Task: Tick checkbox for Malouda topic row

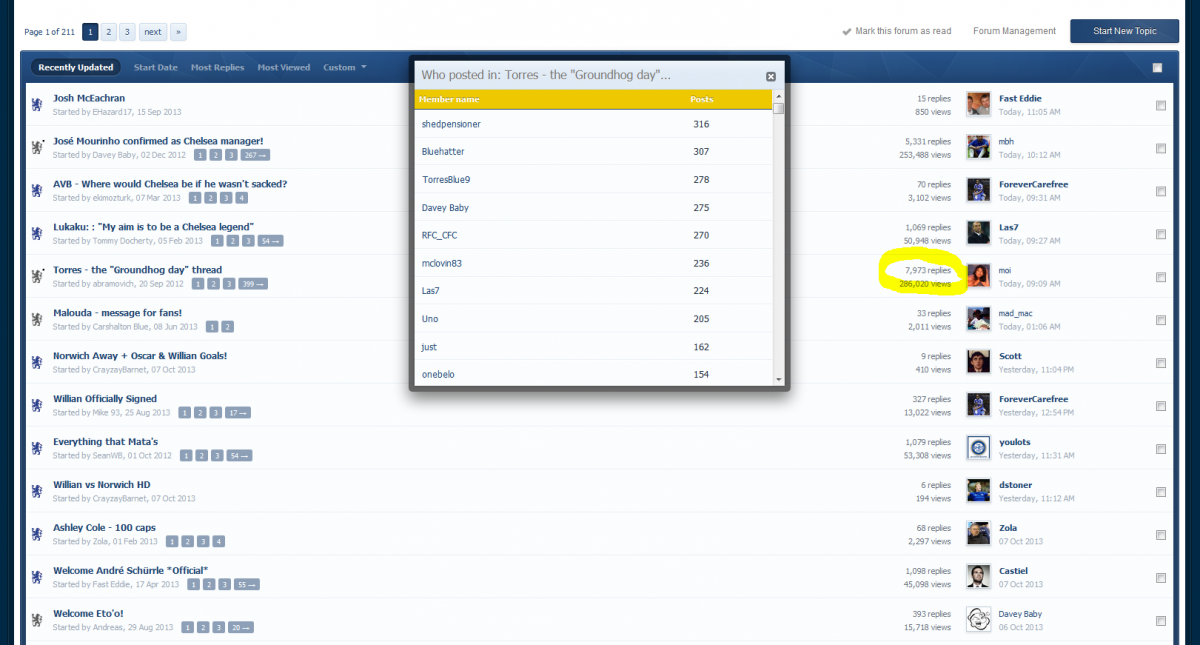Action: (1161, 321)
